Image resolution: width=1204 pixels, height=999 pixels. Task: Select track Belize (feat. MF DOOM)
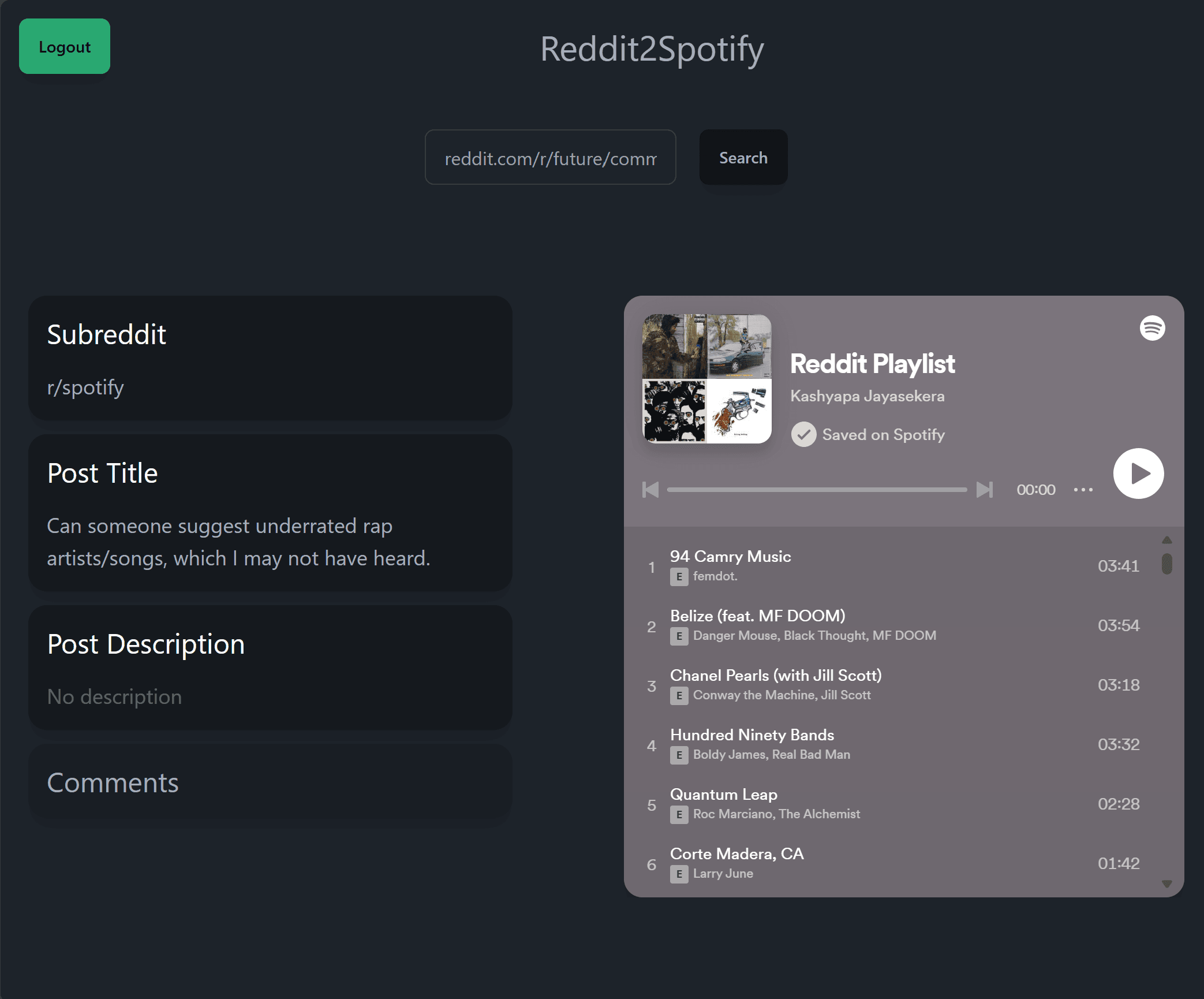point(892,625)
